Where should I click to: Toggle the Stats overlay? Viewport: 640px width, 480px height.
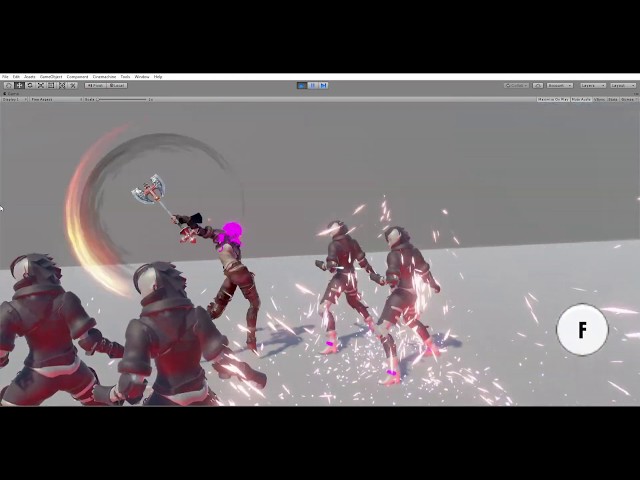click(613, 99)
